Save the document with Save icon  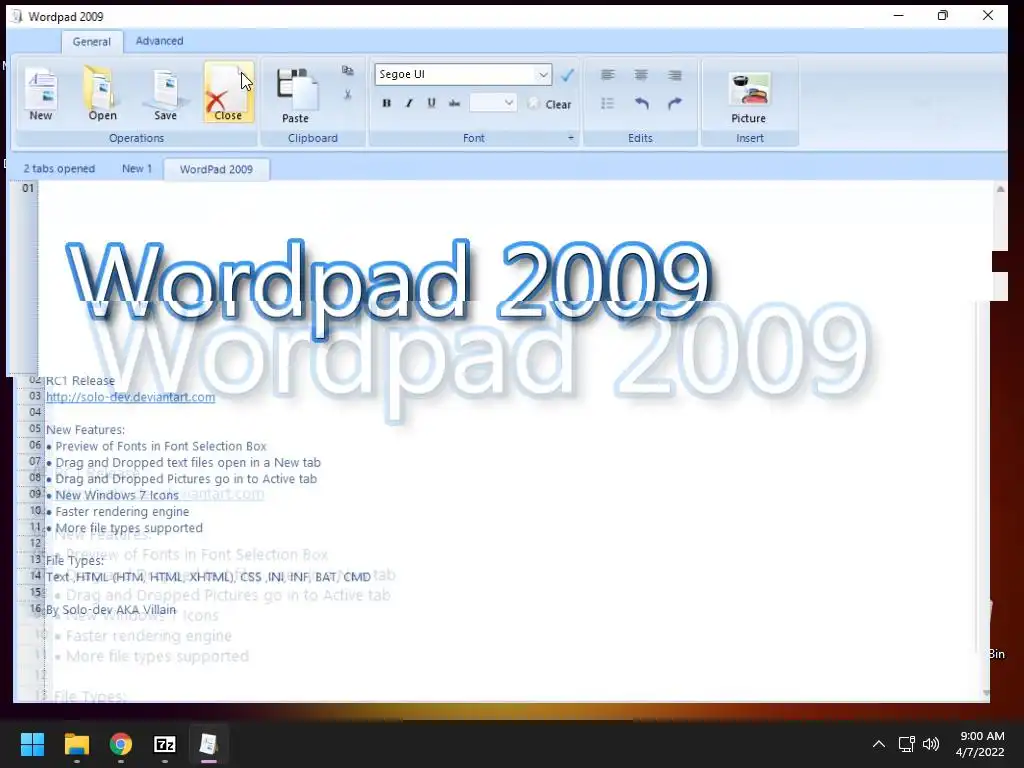165,94
